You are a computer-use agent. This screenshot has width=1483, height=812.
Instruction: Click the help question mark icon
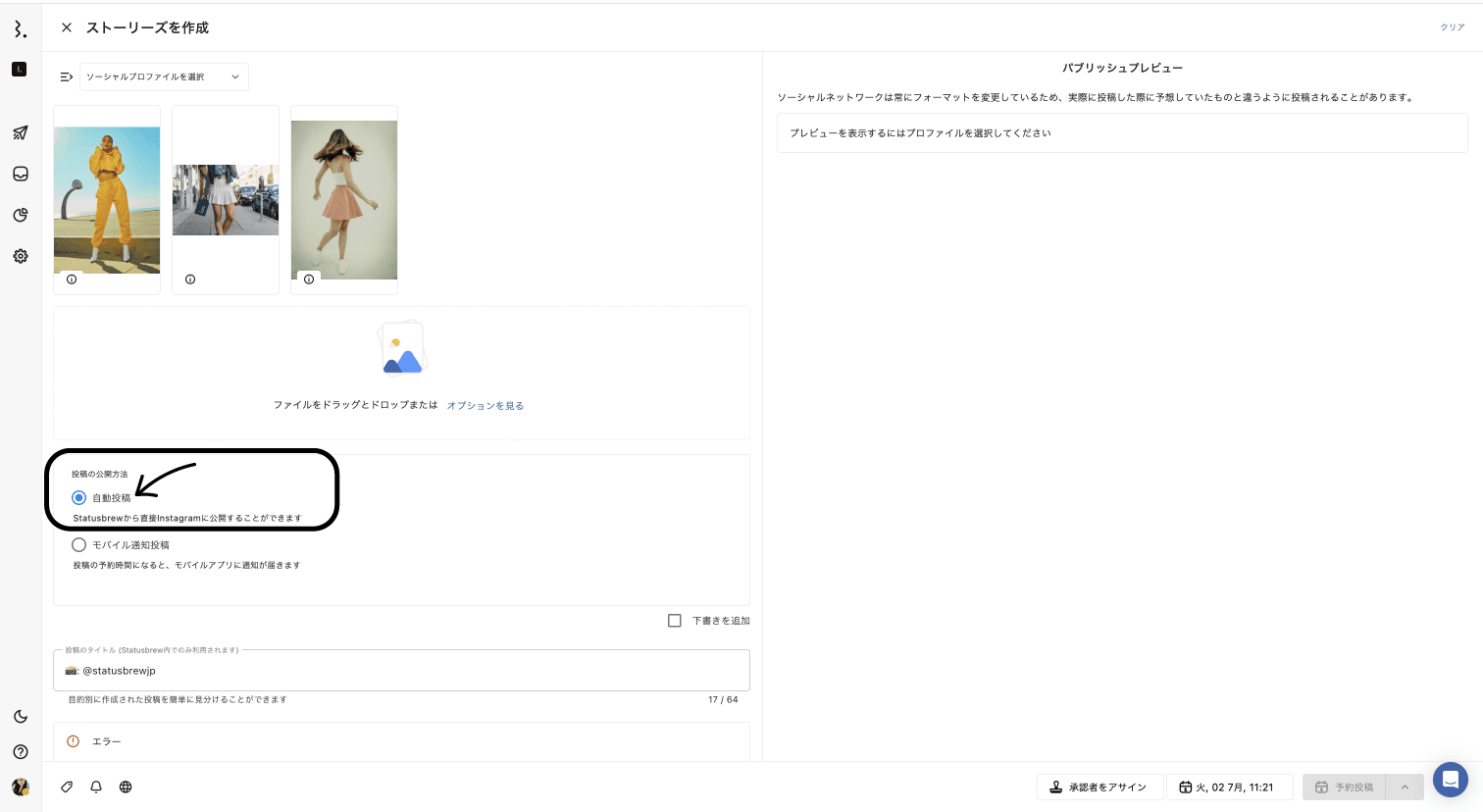pyautogui.click(x=20, y=752)
